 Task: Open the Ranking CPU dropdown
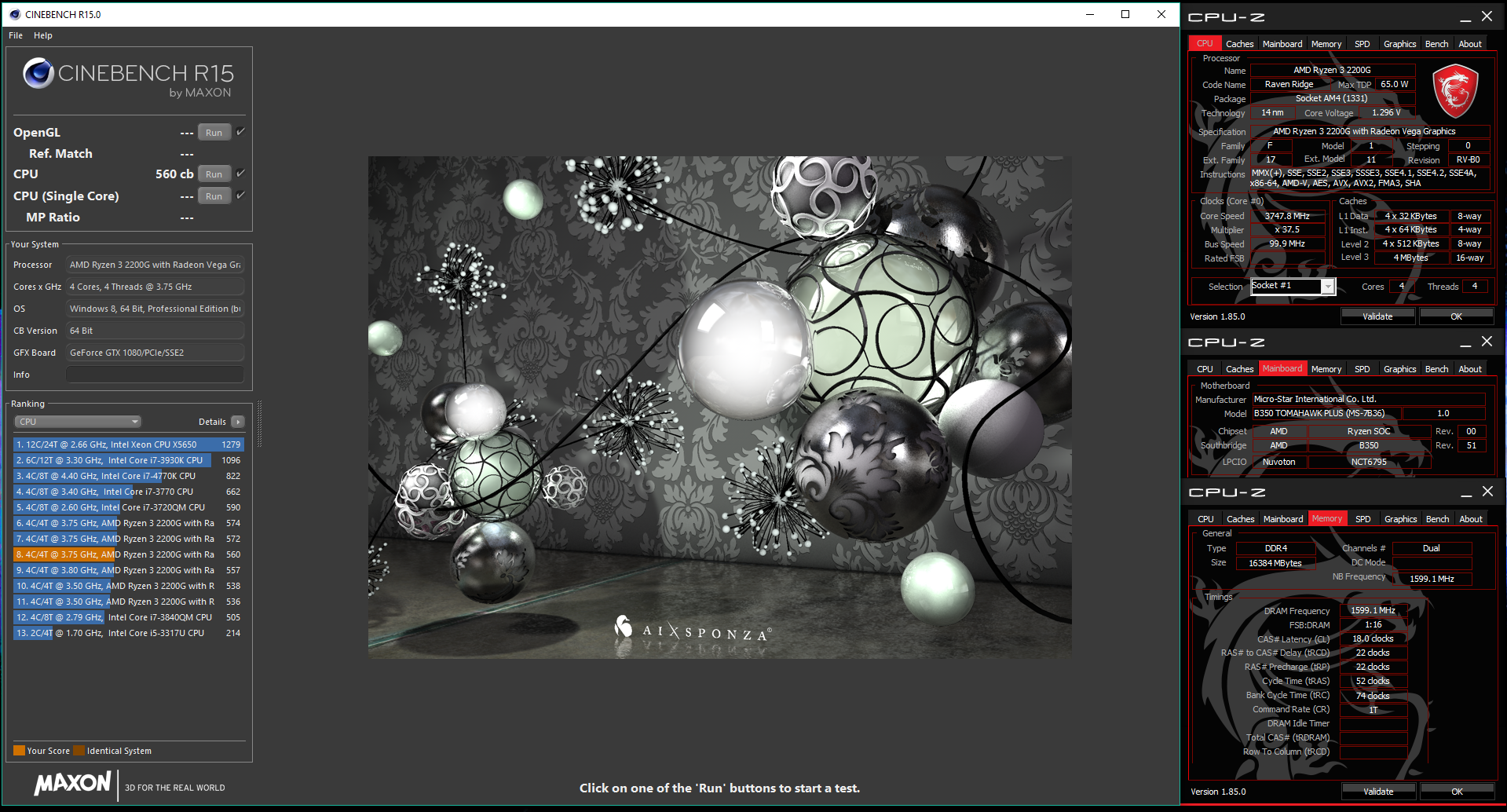tap(77, 422)
